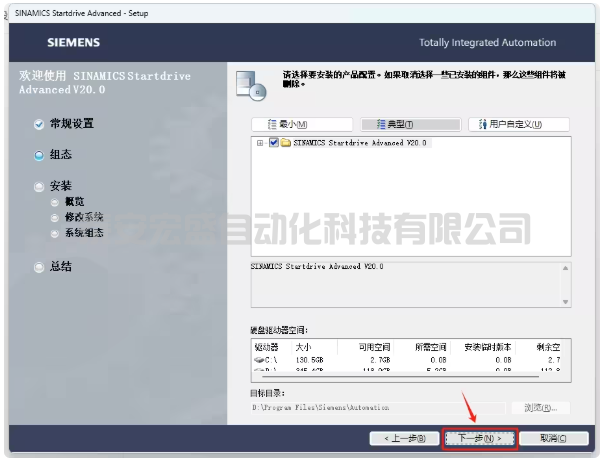The width and height of the screenshot is (607, 459).
Task: Uncheck the SINAMICS Startdrive Advanced V20.0 checkbox
Action: 273,143
